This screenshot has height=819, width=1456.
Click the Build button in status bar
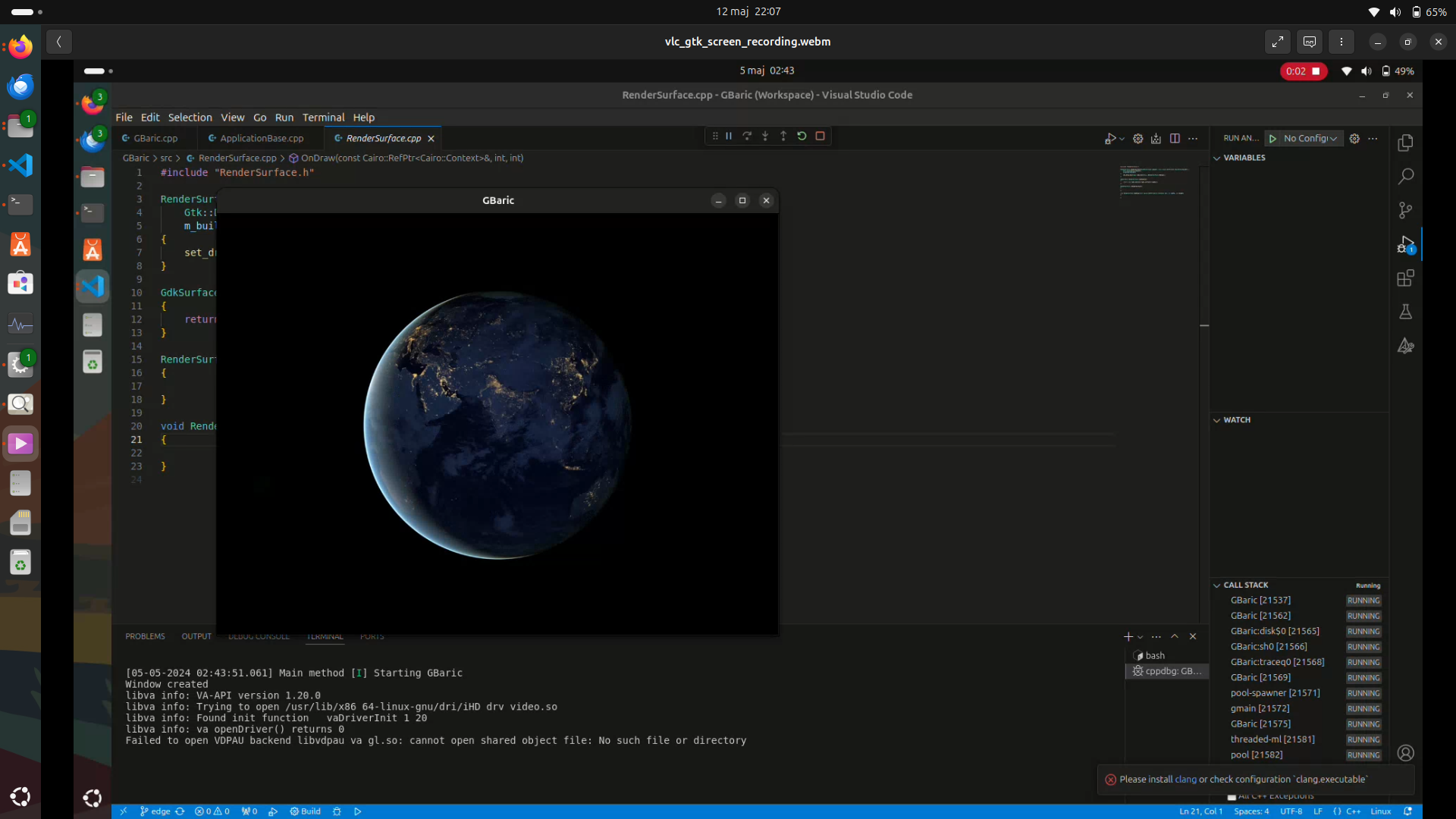306,811
